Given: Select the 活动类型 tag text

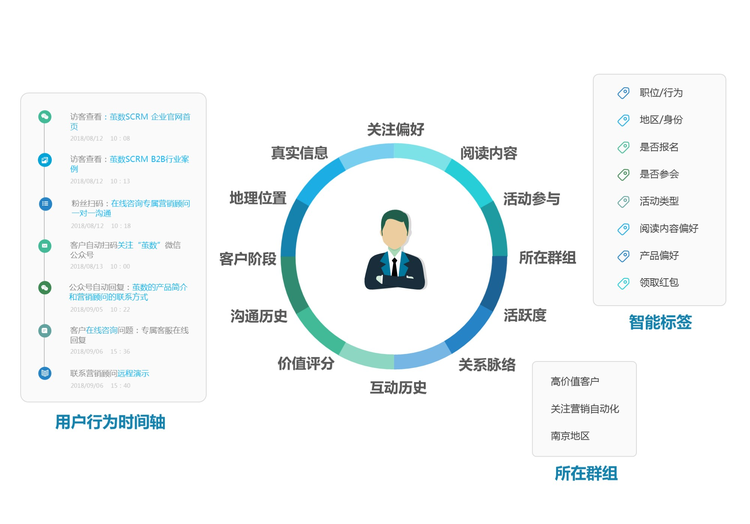Looking at the screenshot, I should (659, 201).
